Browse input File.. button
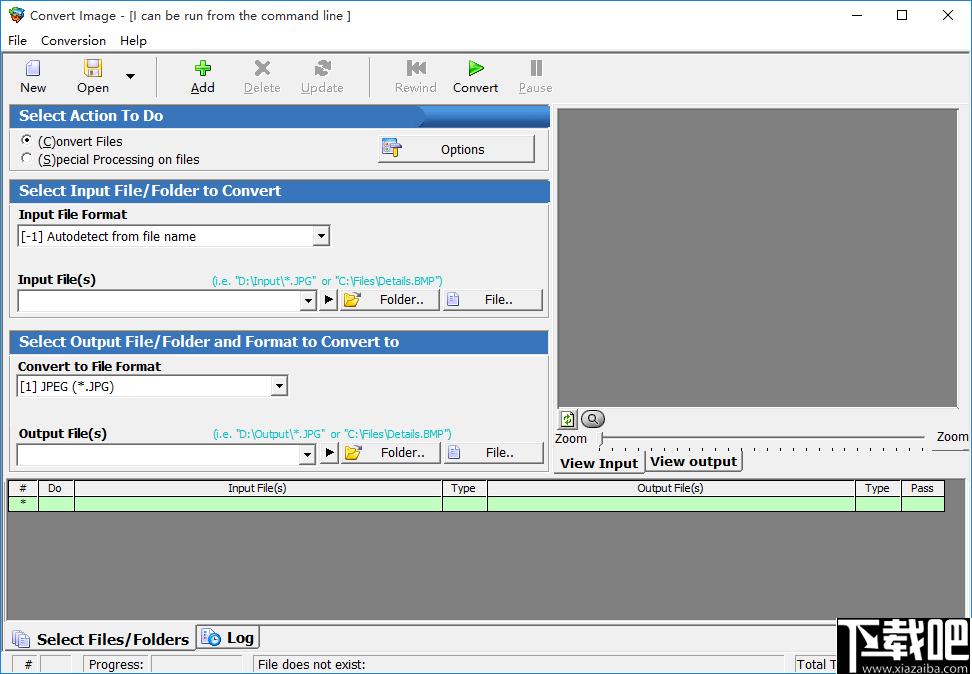The width and height of the screenshot is (972, 674). pyautogui.click(x=493, y=300)
